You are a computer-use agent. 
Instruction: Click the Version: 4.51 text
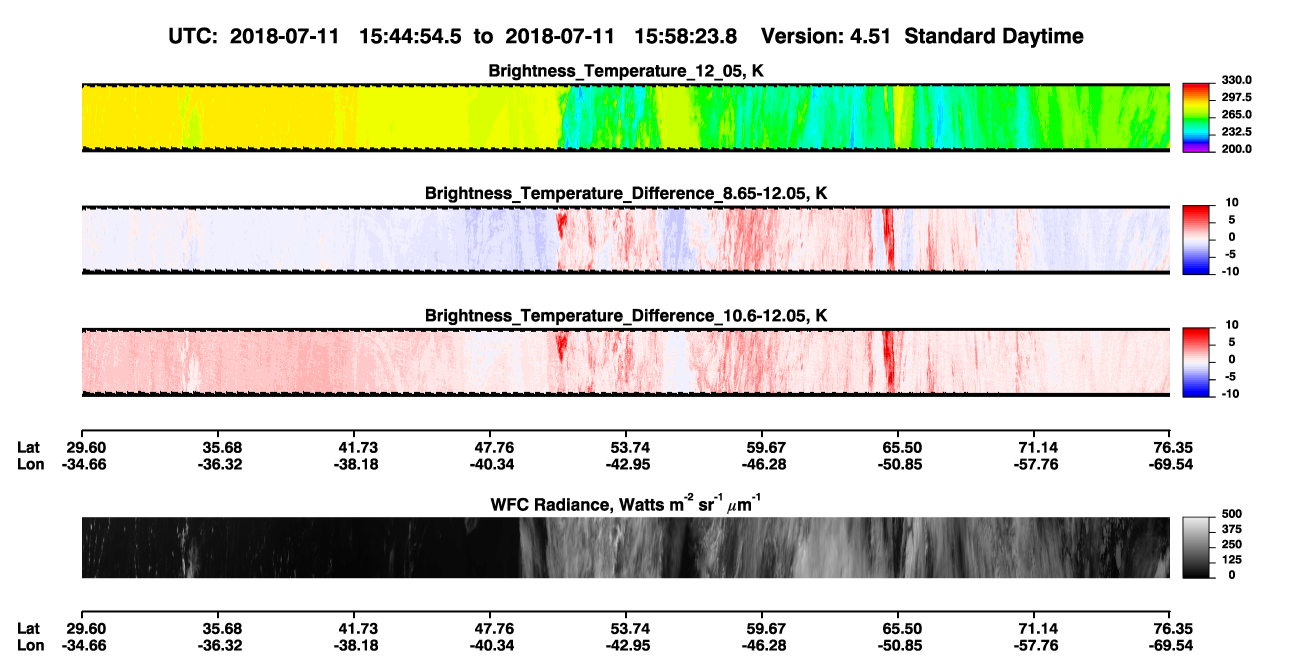coord(827,36)
